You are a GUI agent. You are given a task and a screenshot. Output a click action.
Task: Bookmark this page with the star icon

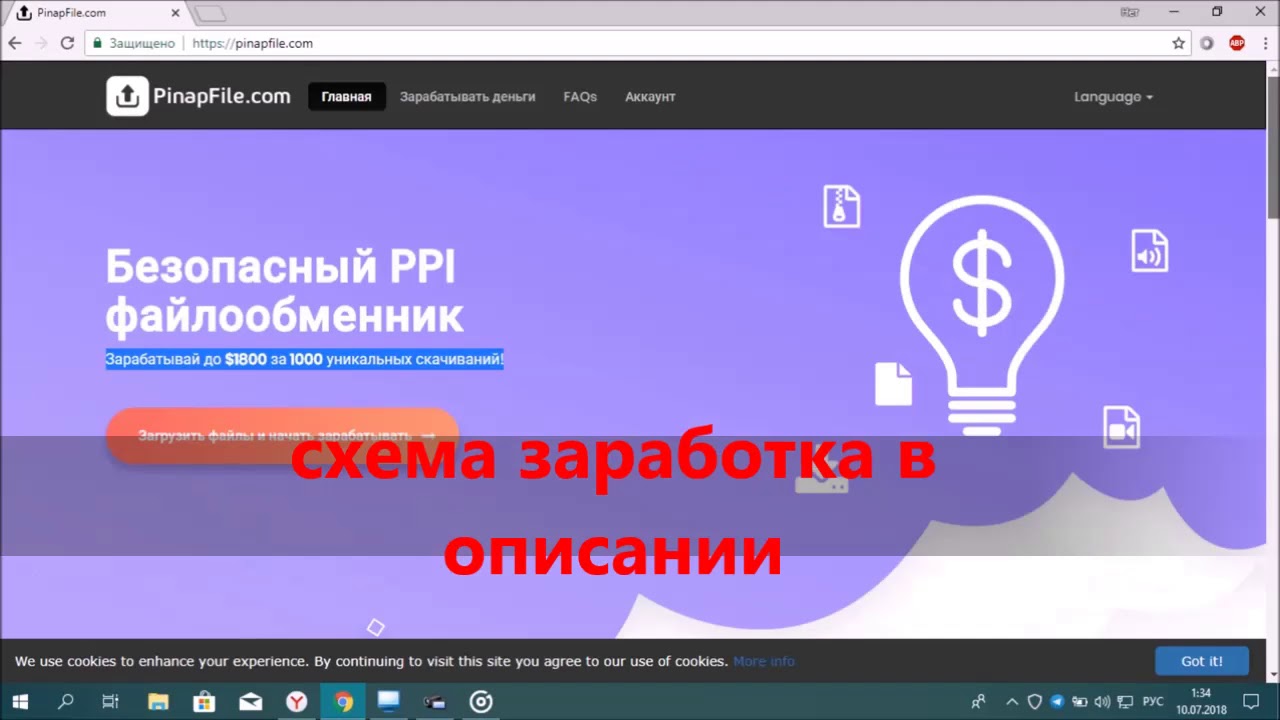point(1179,43)
